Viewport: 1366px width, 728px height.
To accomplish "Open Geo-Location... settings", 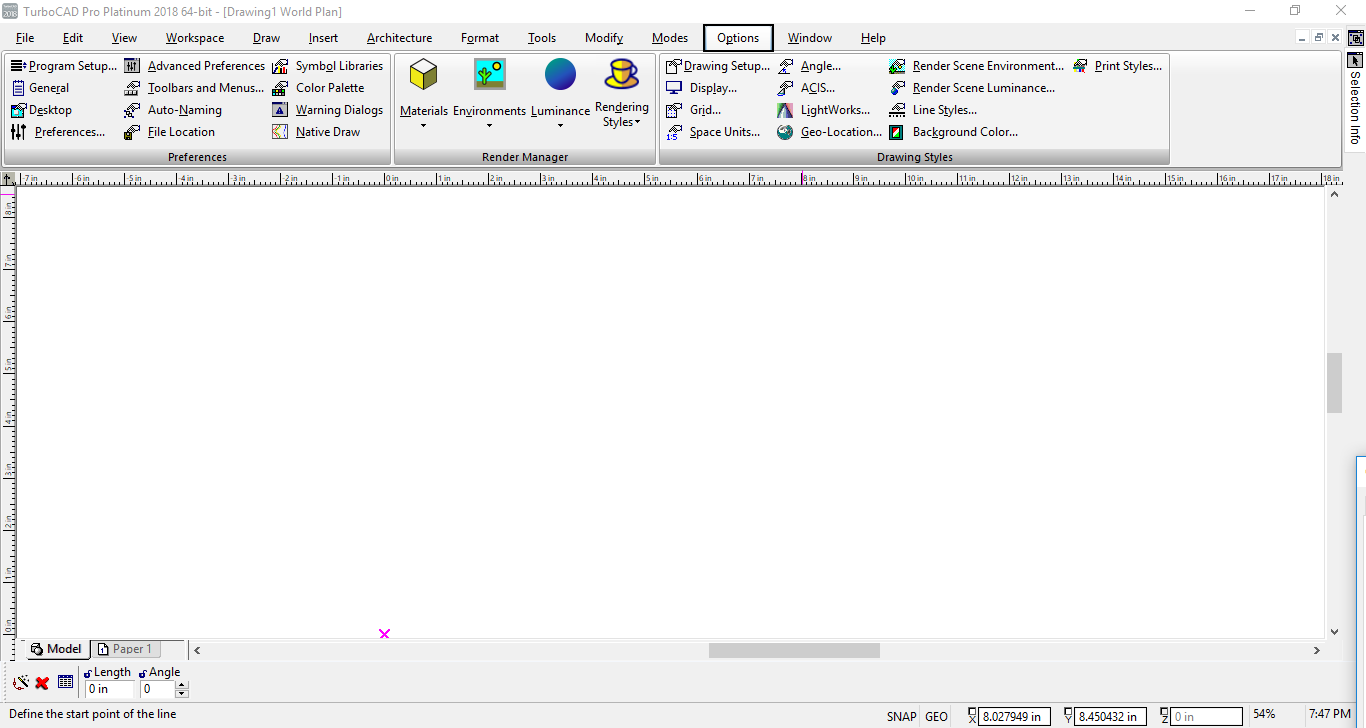I will pos(829,132).
